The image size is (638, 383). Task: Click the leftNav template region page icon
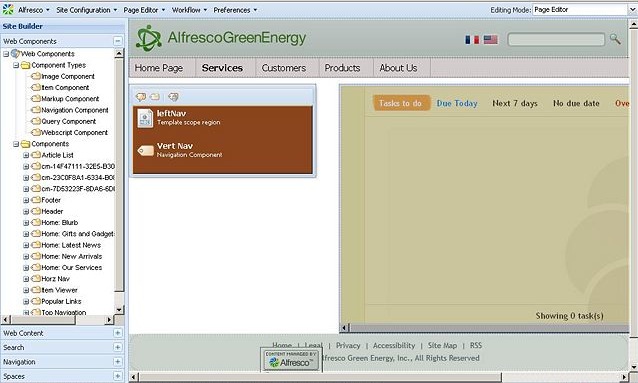click(x=145, y=118)
